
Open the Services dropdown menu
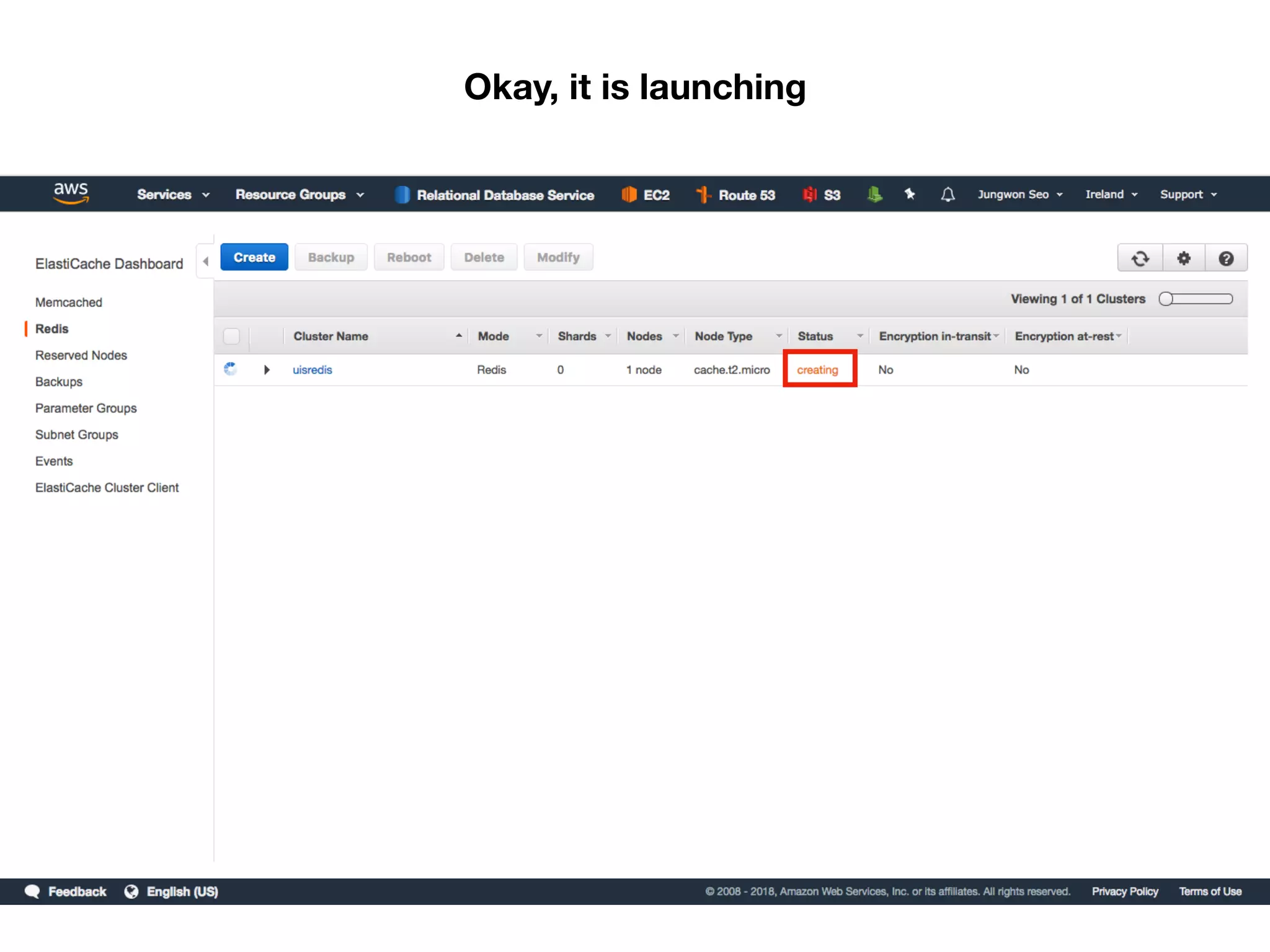[x=174, y=195]
